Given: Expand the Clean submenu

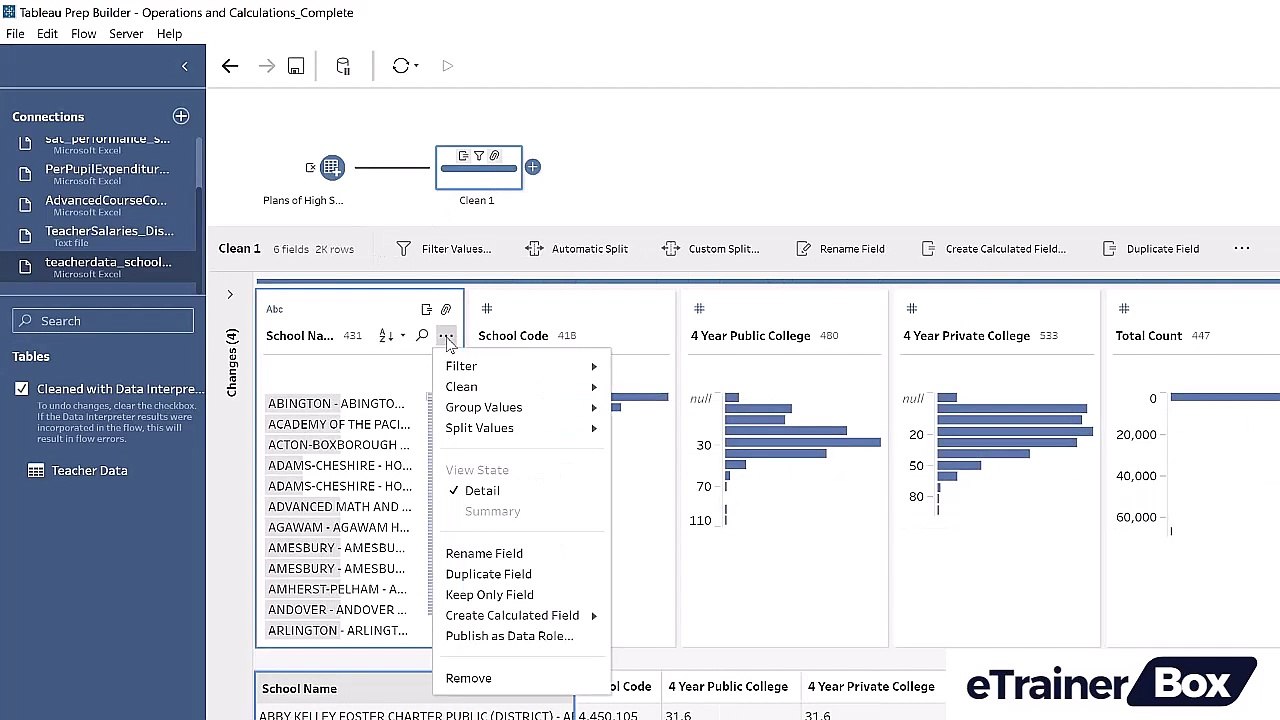Looking at the screenshot, I should 521,387.
